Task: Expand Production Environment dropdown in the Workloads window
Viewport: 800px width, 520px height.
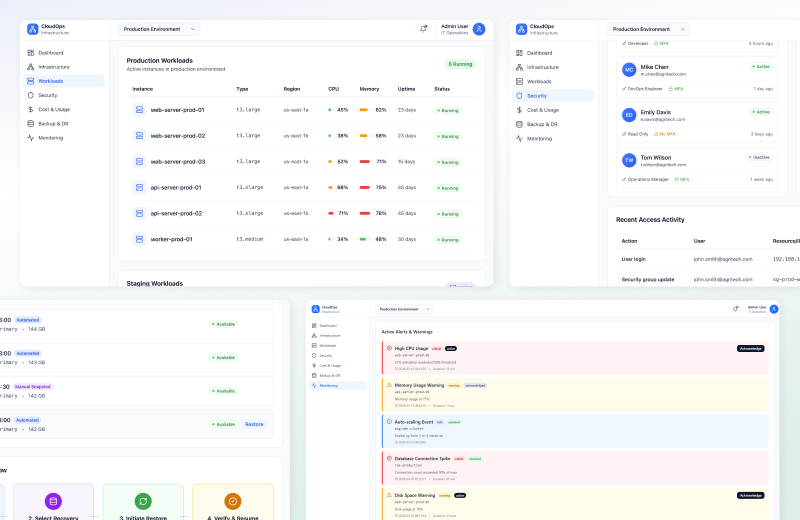Action: pyautogui.click(x=159, y=29)
